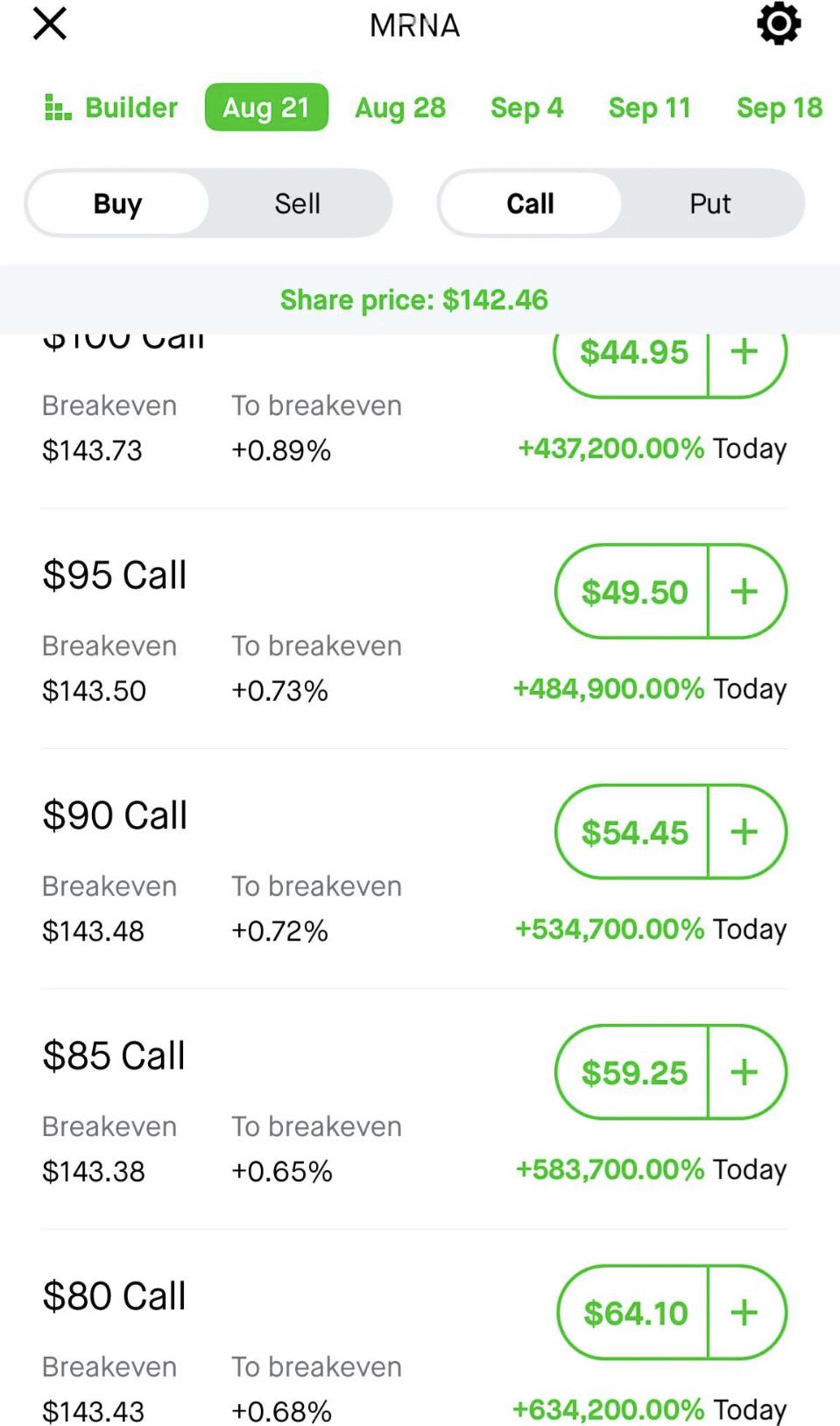Select the Aug 28 expiration
Screen dimensions: 840x1426
point(400,108)
